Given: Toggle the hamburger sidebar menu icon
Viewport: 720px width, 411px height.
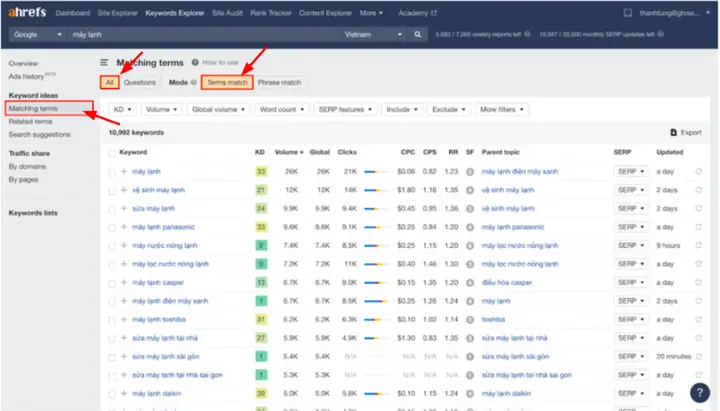Looking at the screenshot, I should pyautogui.click(x=104, y=62).
